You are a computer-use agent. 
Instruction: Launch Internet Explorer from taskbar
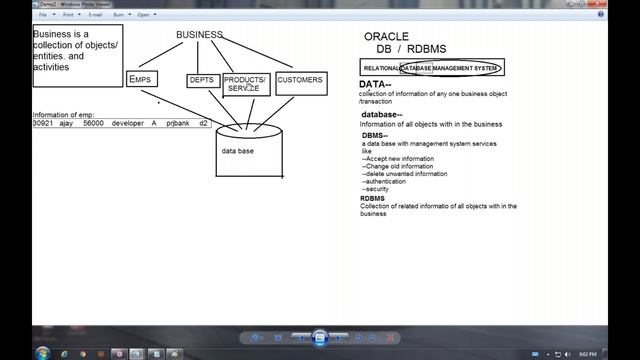64,354
